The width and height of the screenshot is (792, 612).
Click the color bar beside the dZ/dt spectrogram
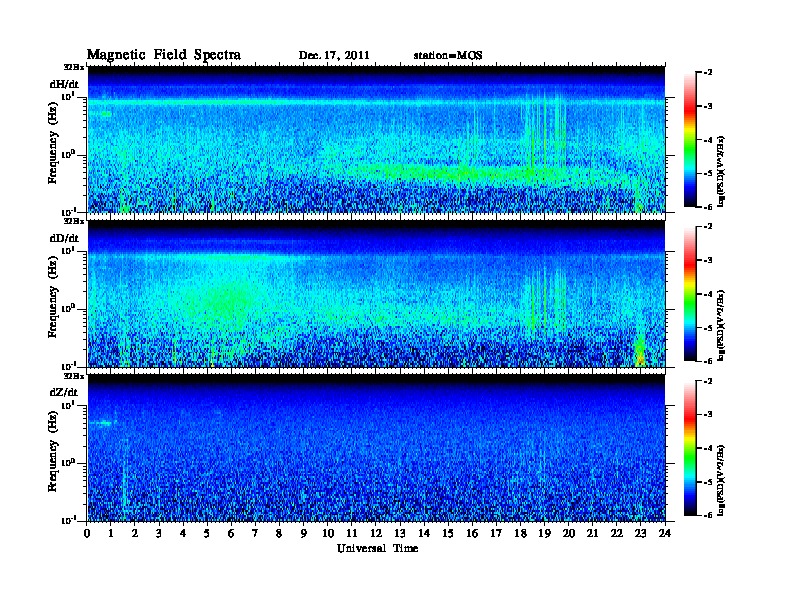[x=690, y=448]
